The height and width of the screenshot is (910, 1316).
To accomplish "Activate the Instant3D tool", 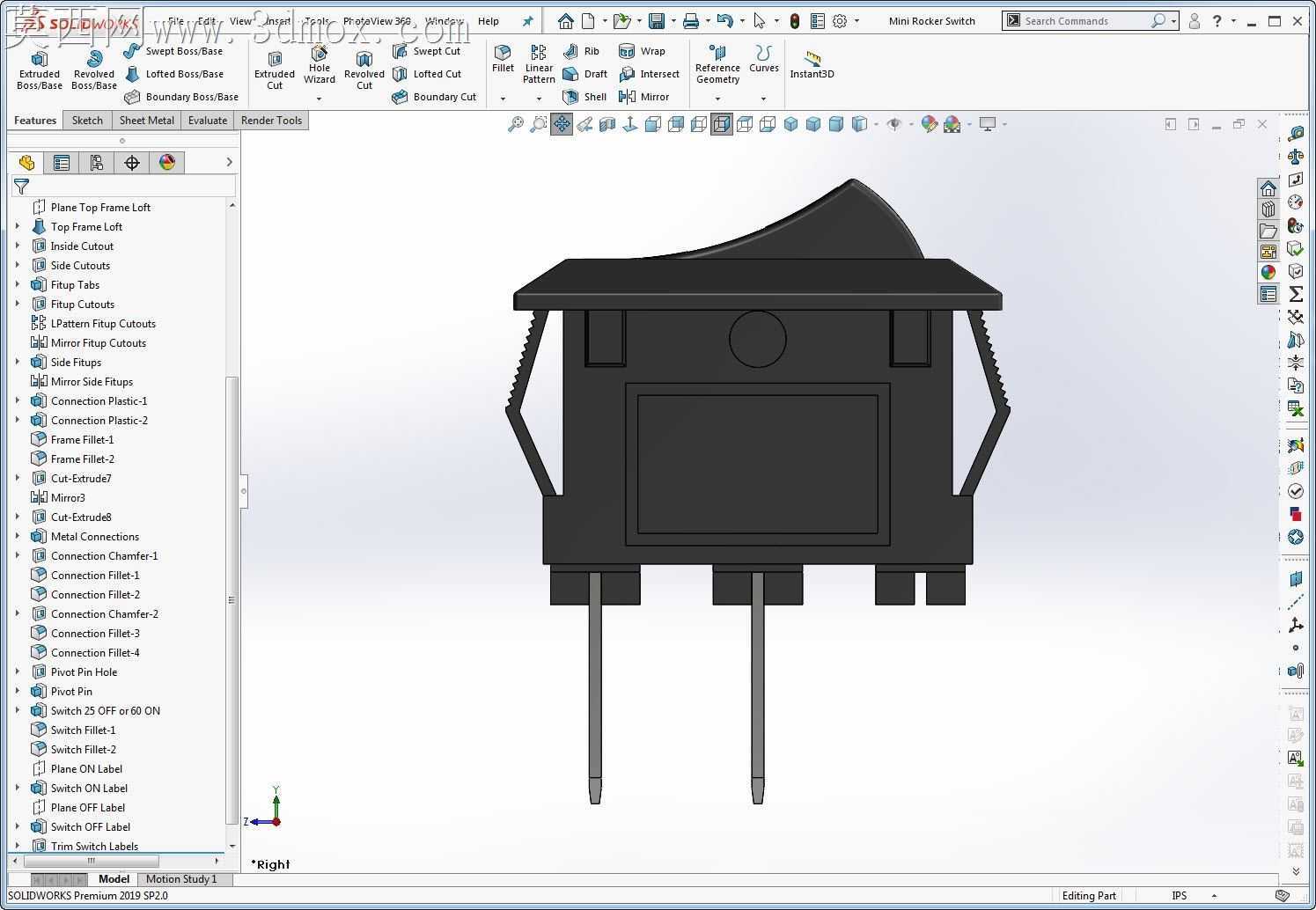I will coord(812,64).
